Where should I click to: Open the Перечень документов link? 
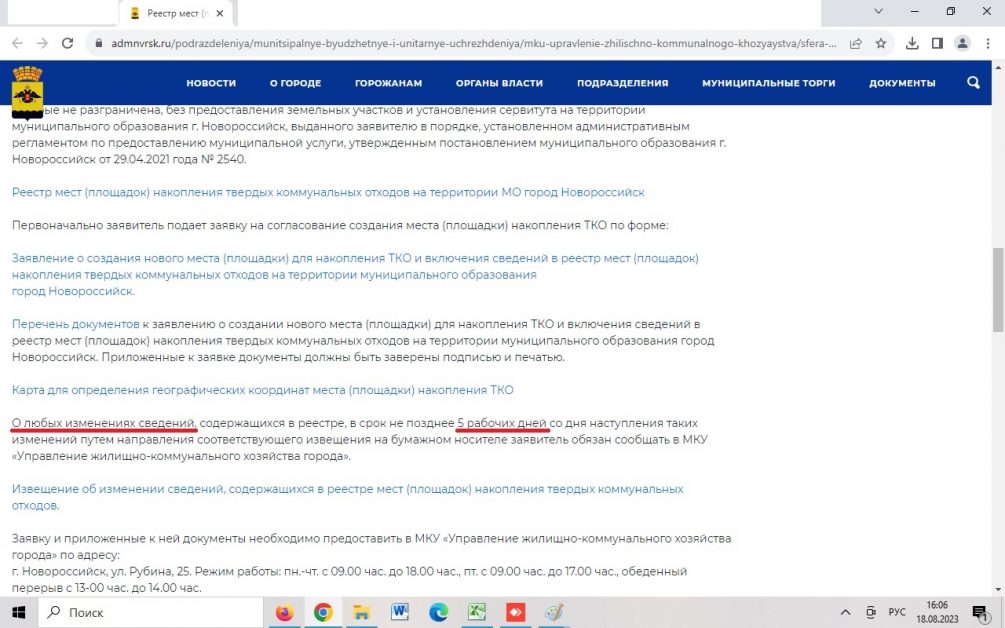point(76,325)
